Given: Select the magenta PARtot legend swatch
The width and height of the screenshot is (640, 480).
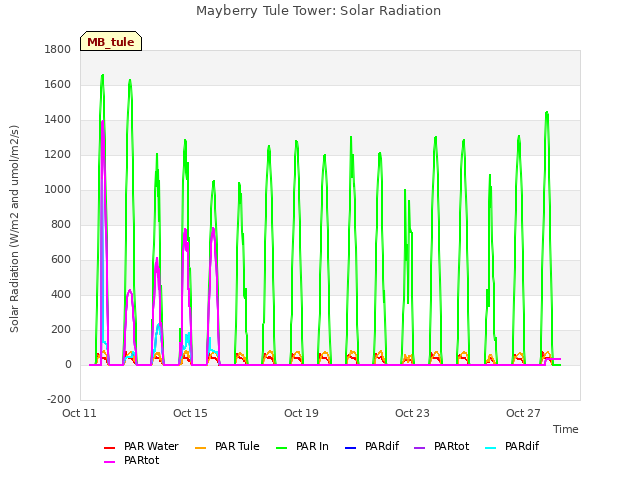Looking at the screenshot, I should point(109,462).
